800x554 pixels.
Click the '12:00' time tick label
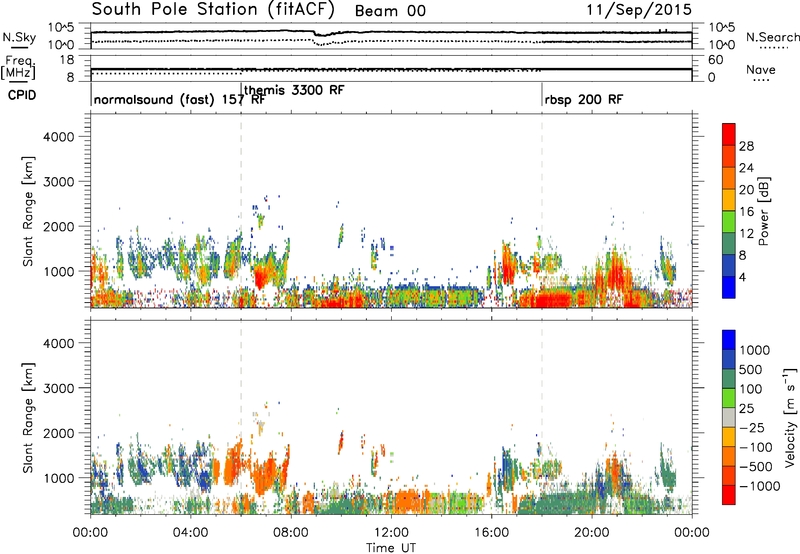[x=391, y=533]
